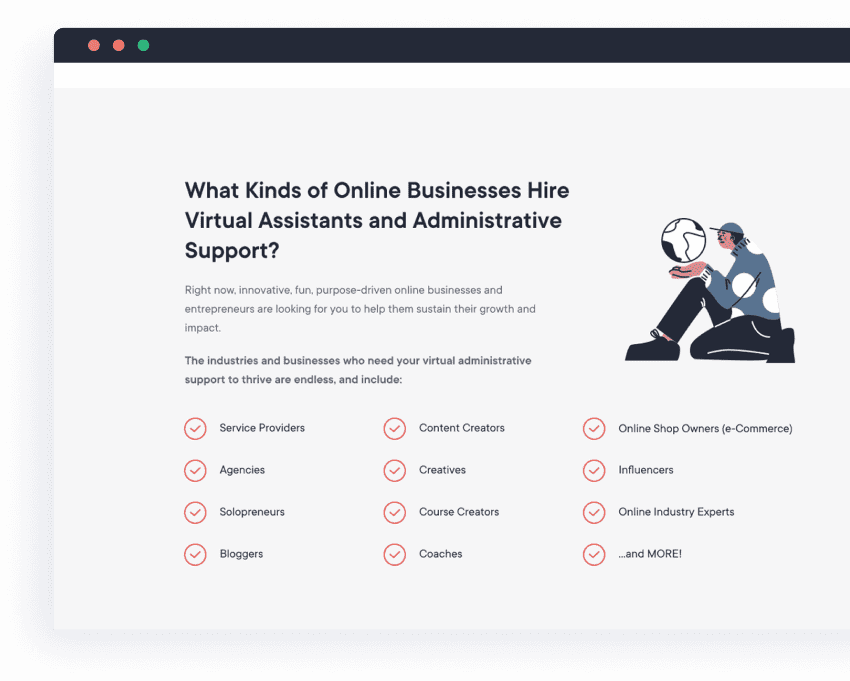Screen dimensions: 850x681
Task: Select the '...and MORE!' text
Action: click(650, 554)
